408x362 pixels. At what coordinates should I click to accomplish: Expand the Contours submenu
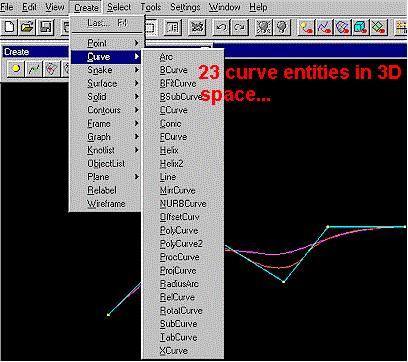point(106,110)
